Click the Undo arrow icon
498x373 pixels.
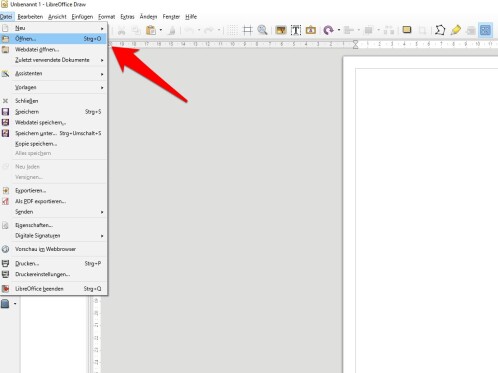tap(189, 30)
